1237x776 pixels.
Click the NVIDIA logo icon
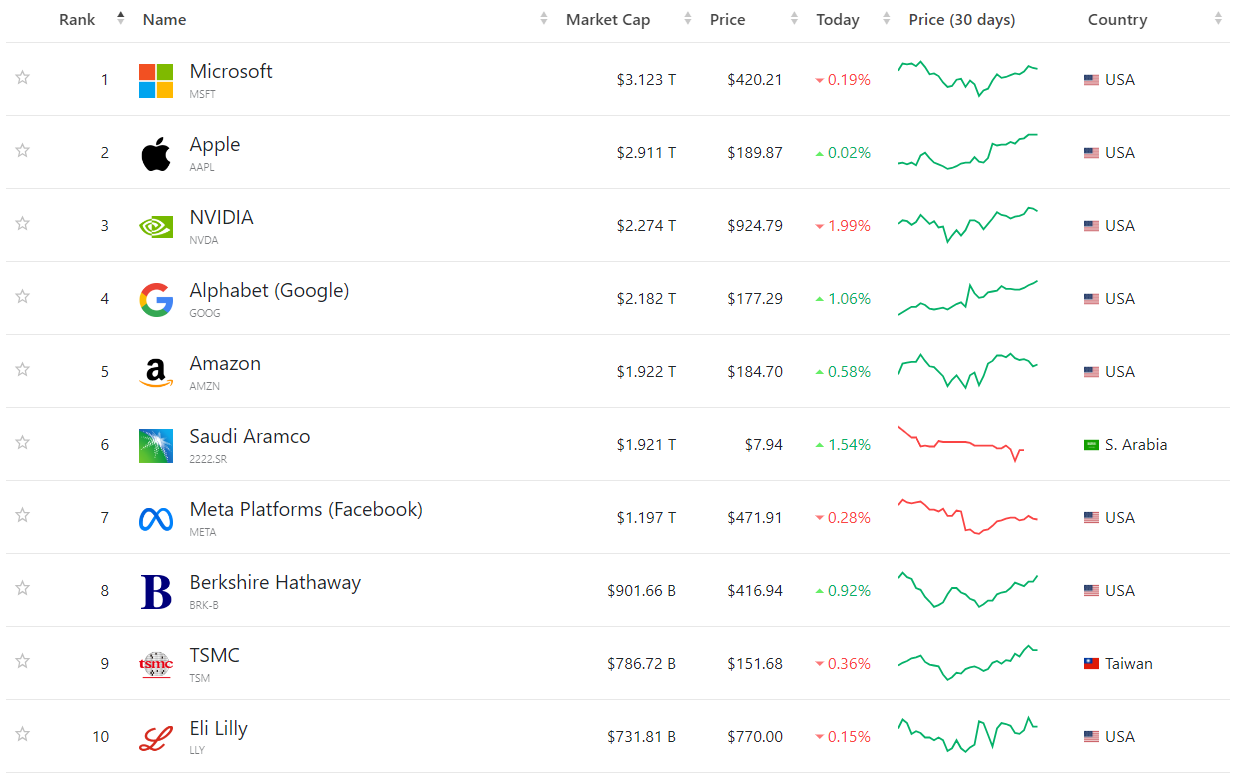pos(156,227)
